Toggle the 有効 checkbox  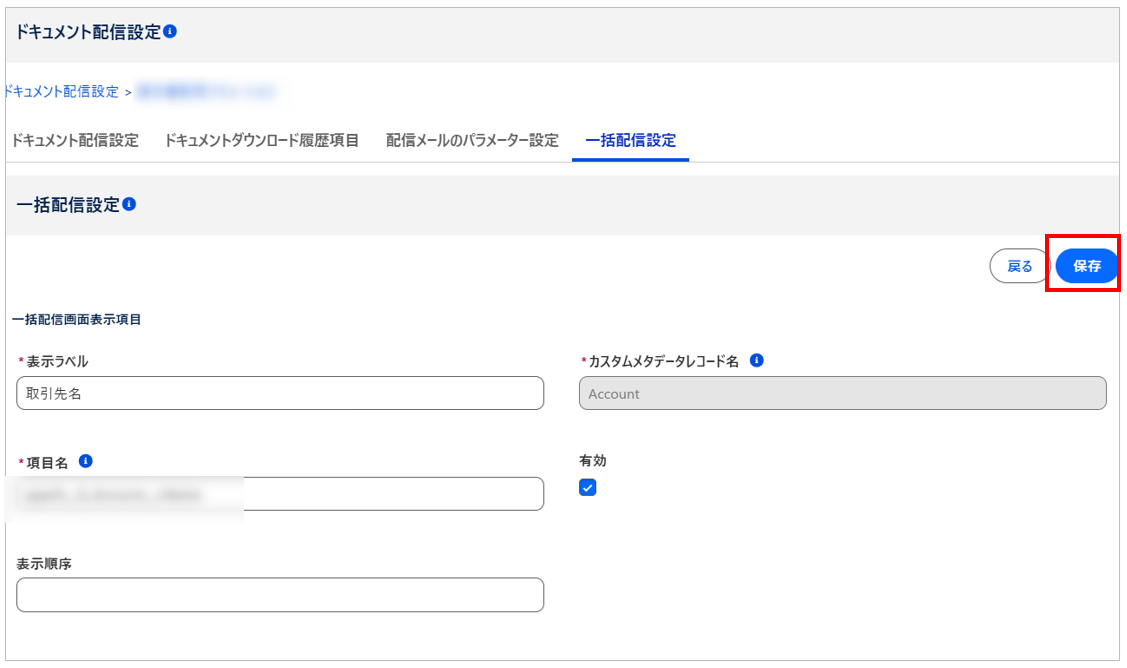588,488
